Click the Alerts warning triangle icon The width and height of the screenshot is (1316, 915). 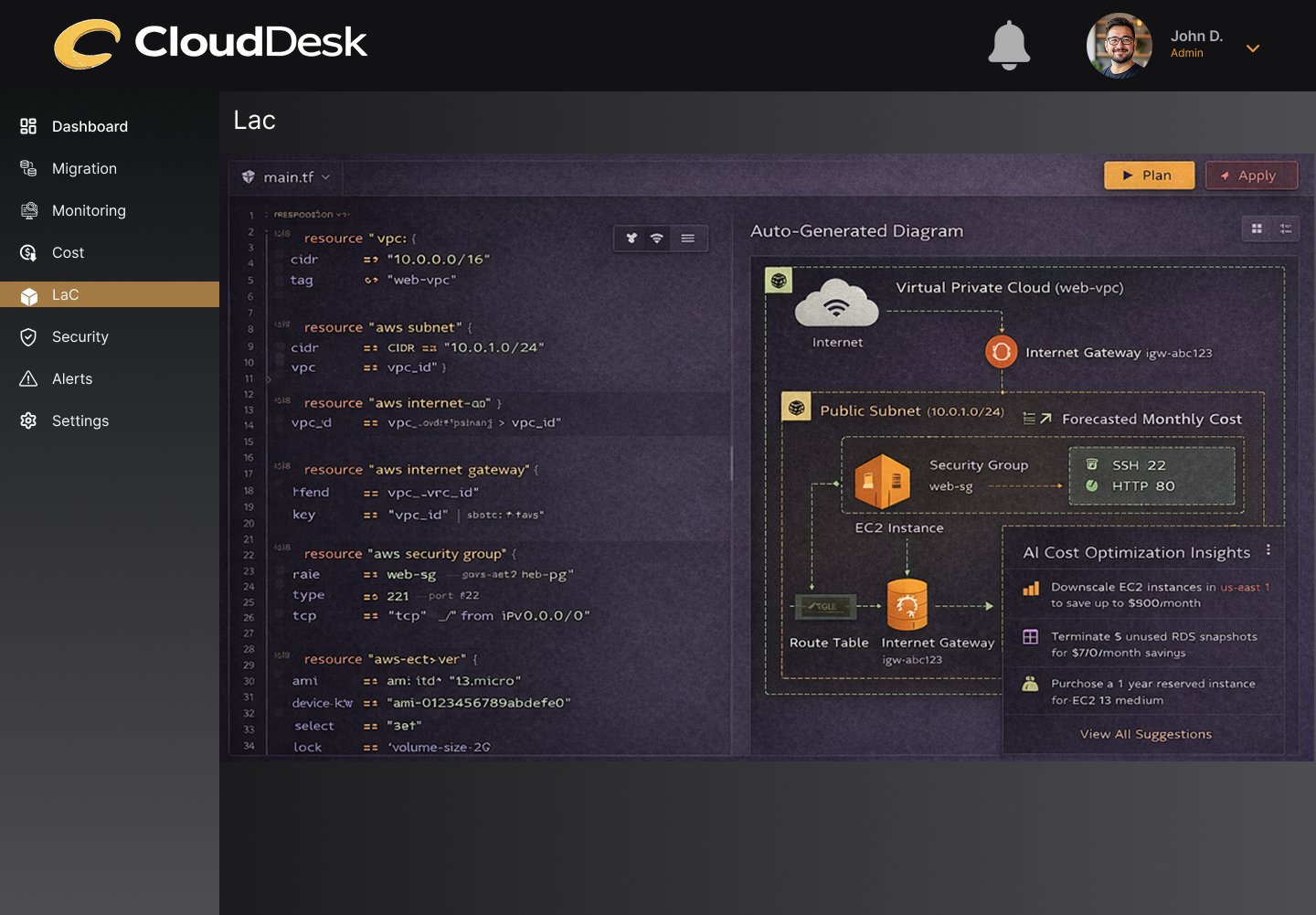[29, 378]
